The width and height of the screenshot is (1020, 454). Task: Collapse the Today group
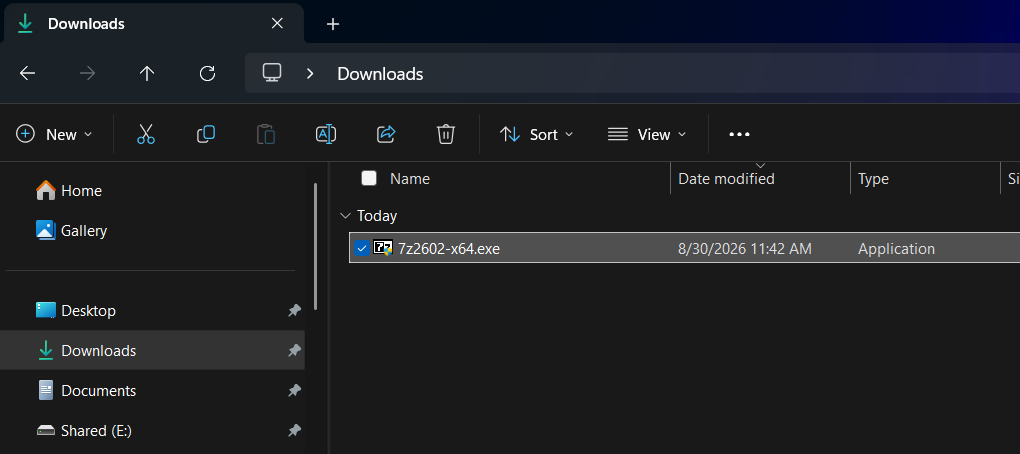(x=345, y=215)
